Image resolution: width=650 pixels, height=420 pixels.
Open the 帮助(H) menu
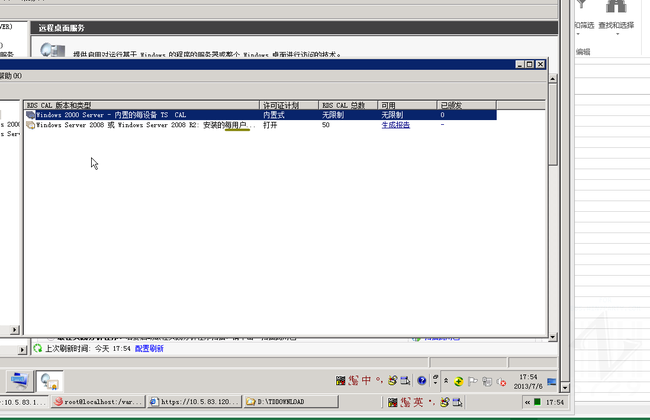click(11, 75)
